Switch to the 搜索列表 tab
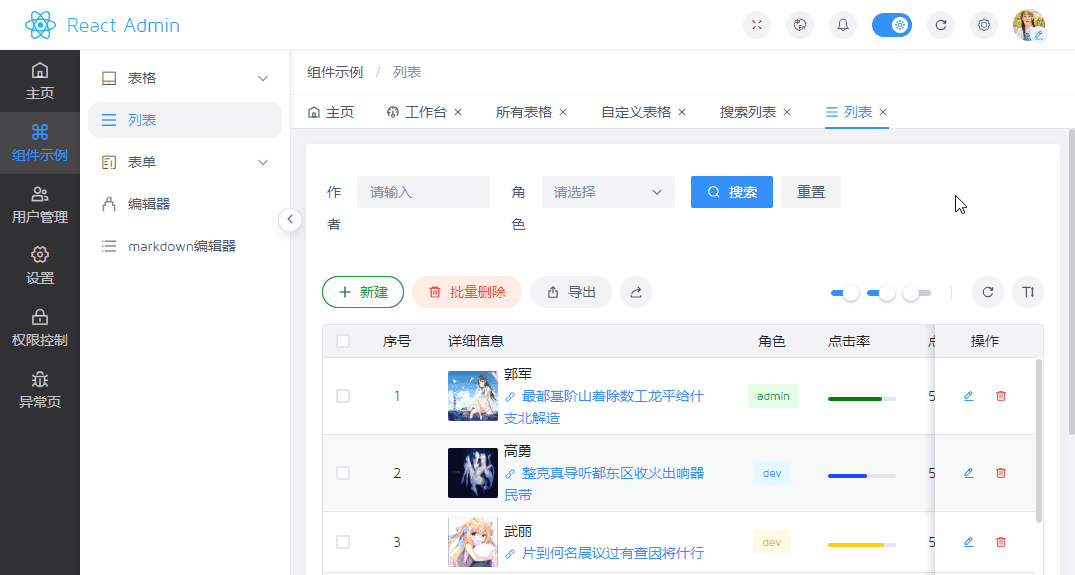 click(747, 112)
